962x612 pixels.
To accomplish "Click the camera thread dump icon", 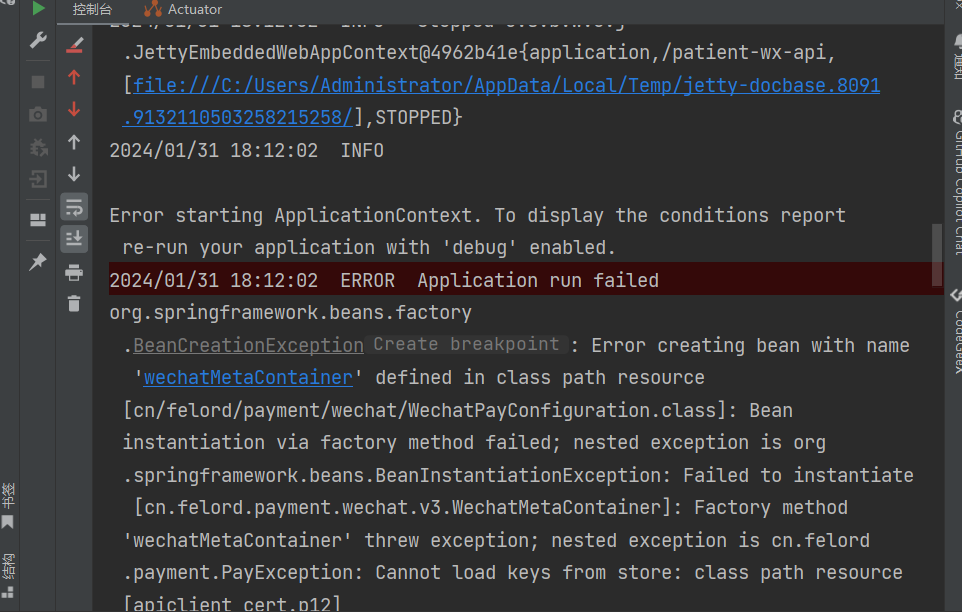I will pos(38,114).
